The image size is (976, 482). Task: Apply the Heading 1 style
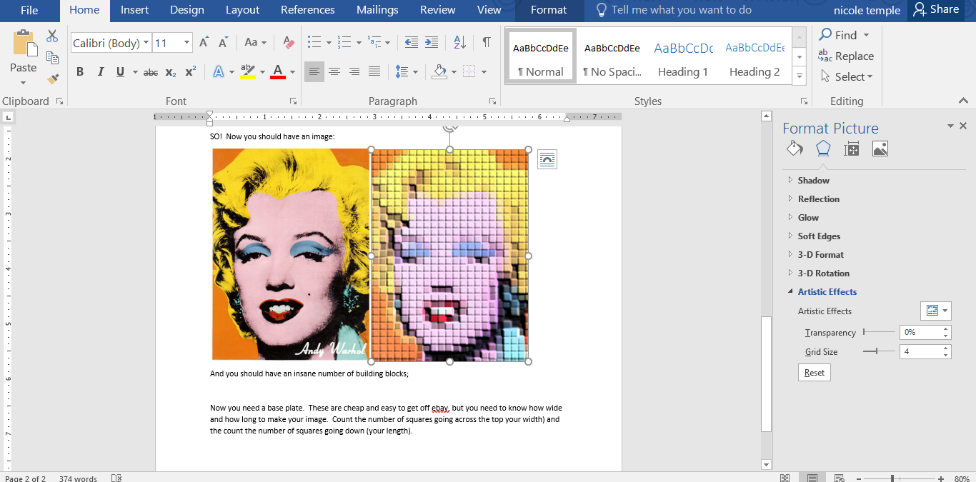click(x=683, y=59)
